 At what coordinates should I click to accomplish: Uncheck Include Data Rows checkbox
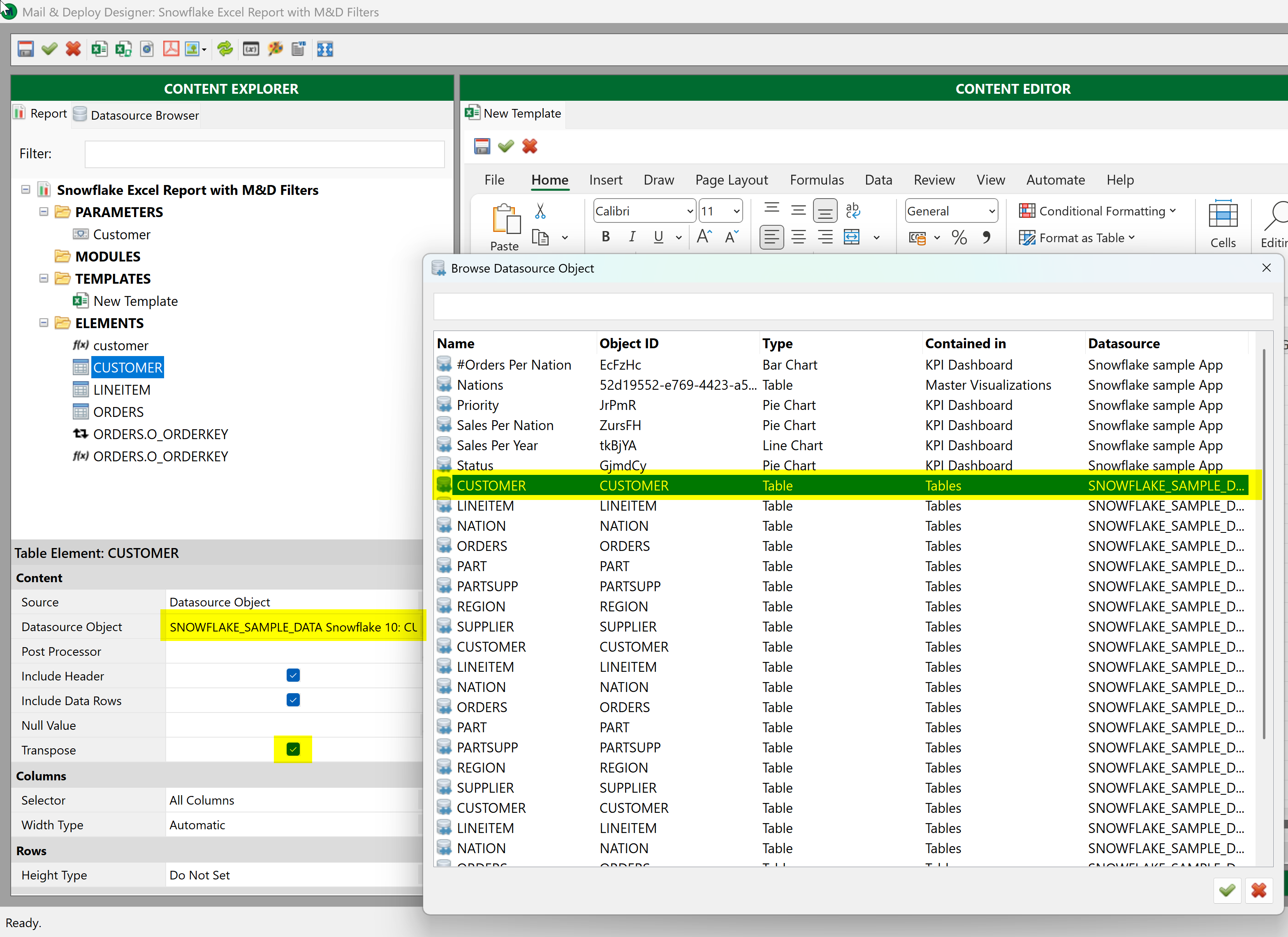coord(293,700)
